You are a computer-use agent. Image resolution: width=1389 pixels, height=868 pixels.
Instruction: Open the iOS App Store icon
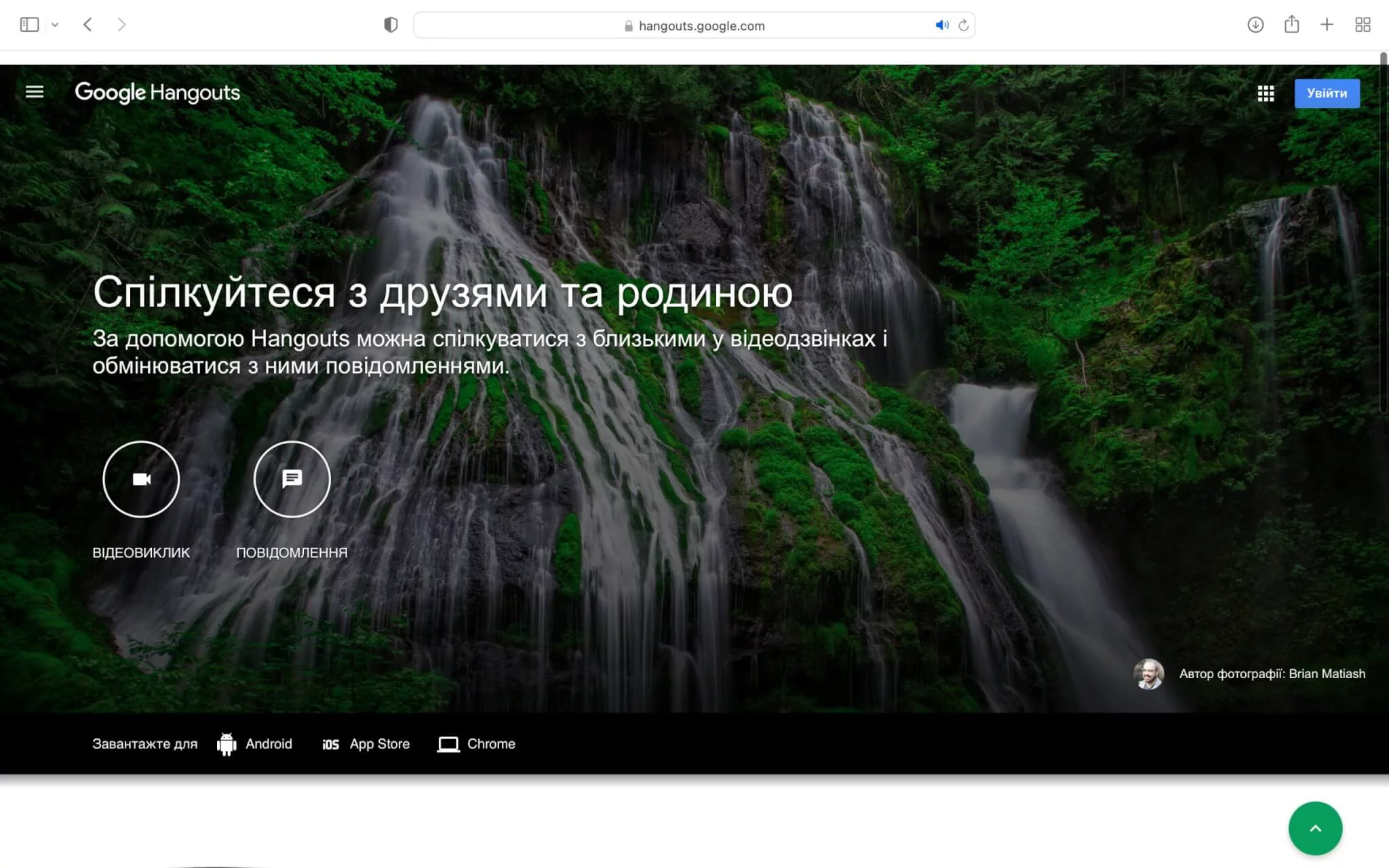click(x=330, y=744)
